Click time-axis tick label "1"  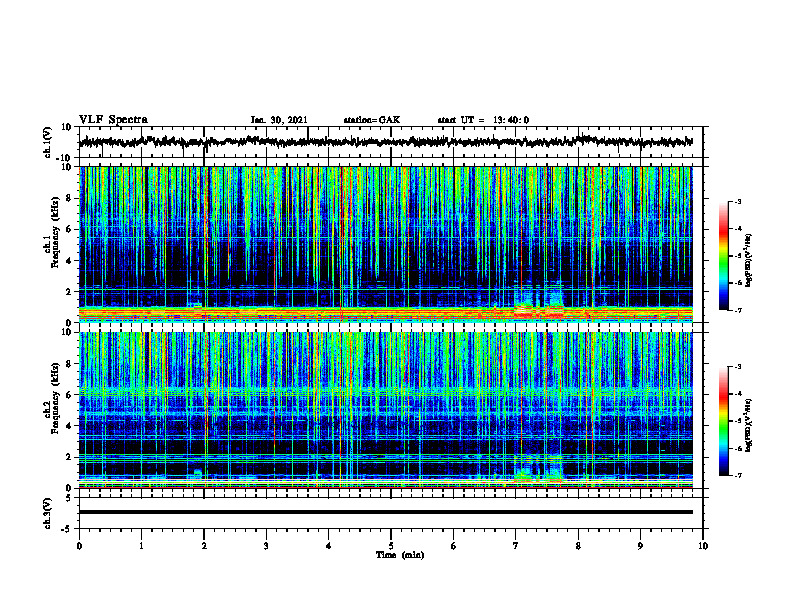click(x=141, y=546)
